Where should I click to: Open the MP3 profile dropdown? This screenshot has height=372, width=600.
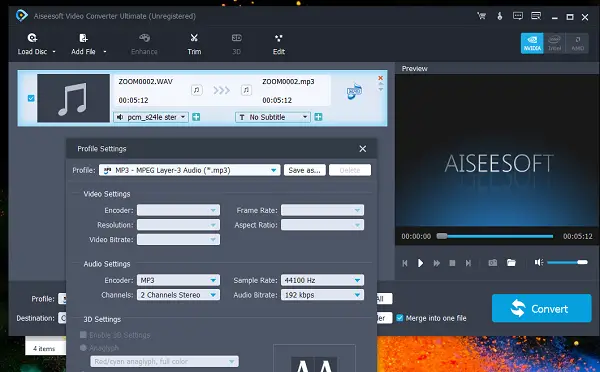click(189, 170)
